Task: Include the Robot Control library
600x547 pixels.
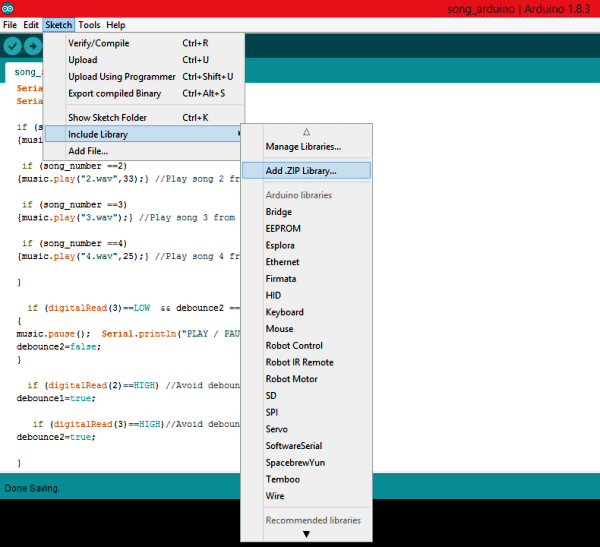Action: 306,345
